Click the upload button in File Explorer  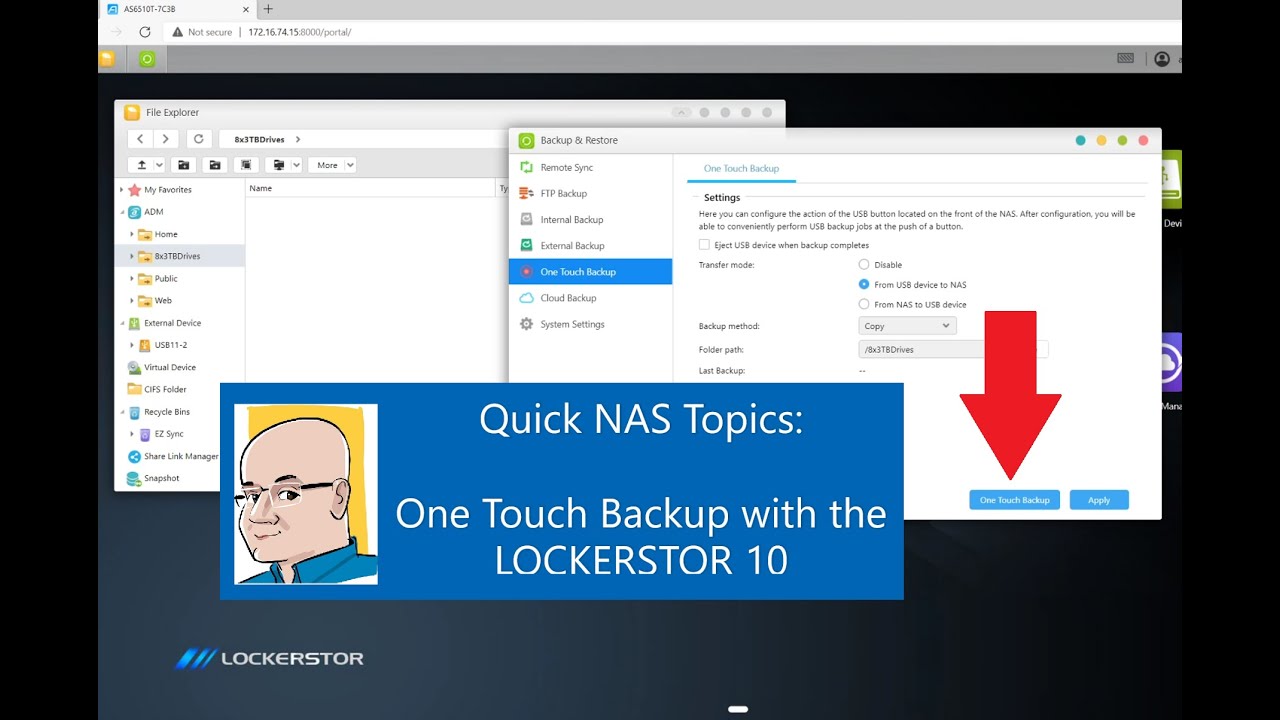pos(142,165)
